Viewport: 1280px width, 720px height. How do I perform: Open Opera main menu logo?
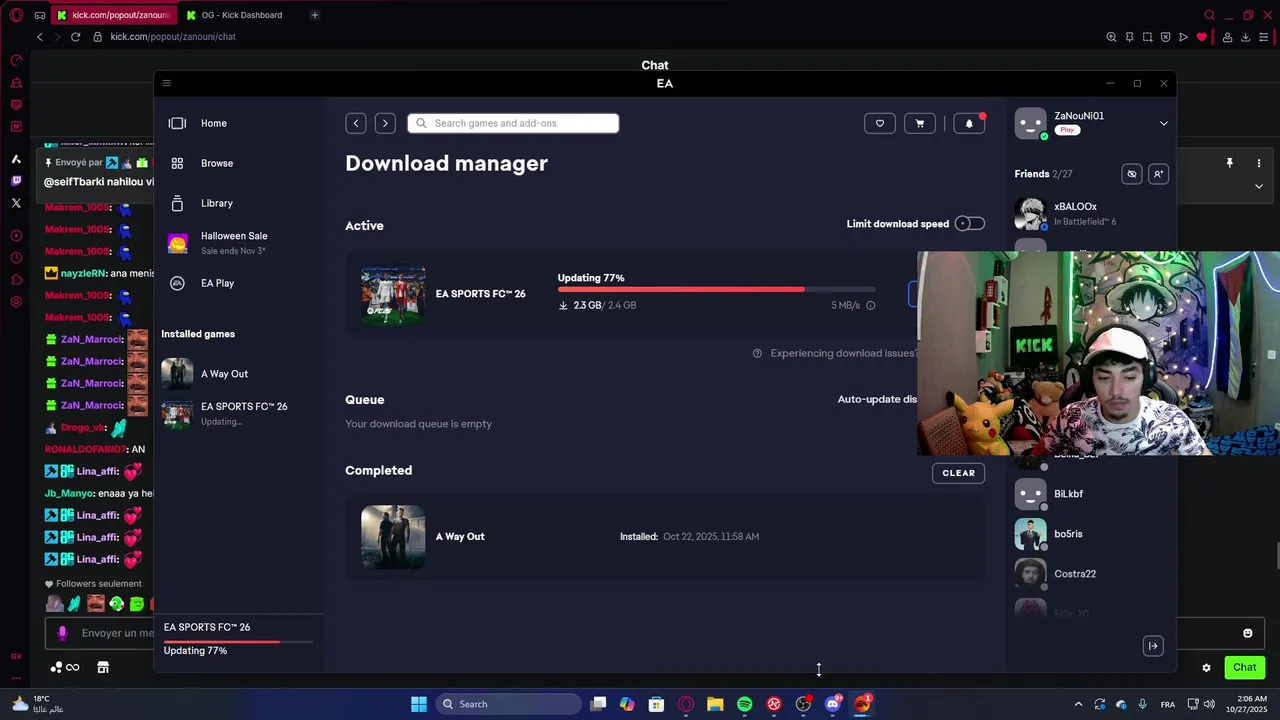tap(16, 15)
